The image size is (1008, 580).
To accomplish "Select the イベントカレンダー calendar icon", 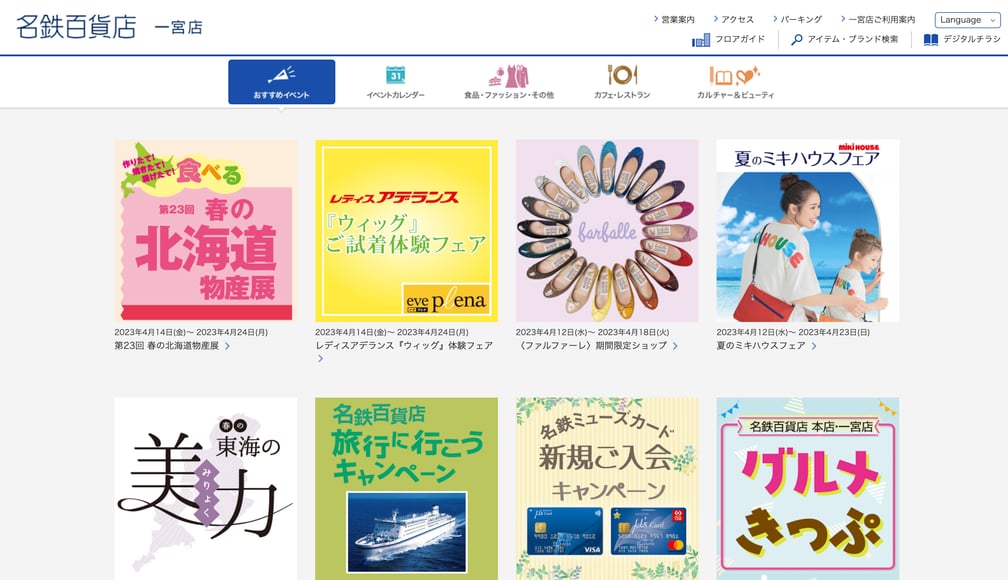I will 395,75.
